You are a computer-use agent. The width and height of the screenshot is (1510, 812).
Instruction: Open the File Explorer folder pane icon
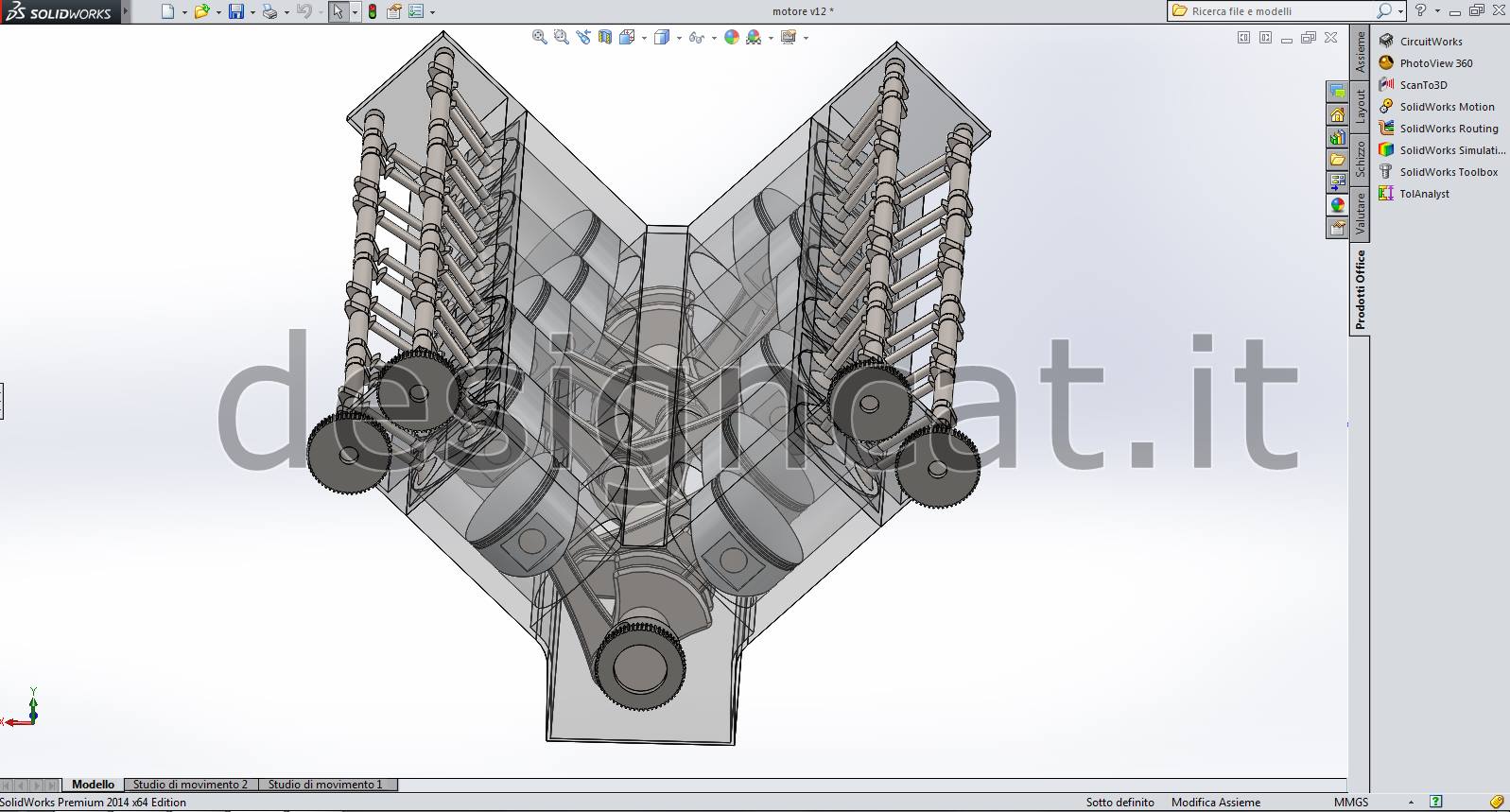pos(1337,160)
